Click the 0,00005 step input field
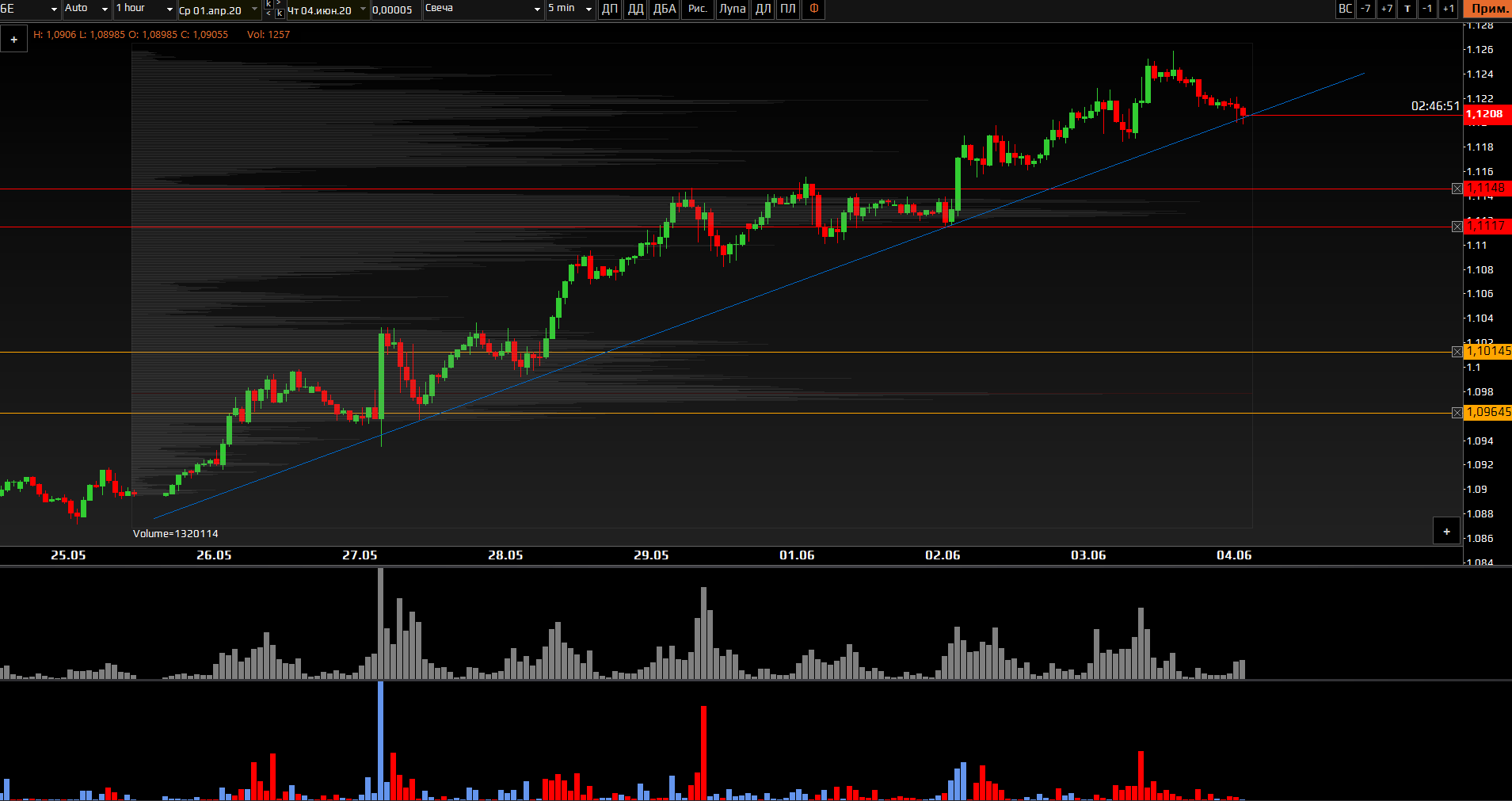 click(393, 10)
